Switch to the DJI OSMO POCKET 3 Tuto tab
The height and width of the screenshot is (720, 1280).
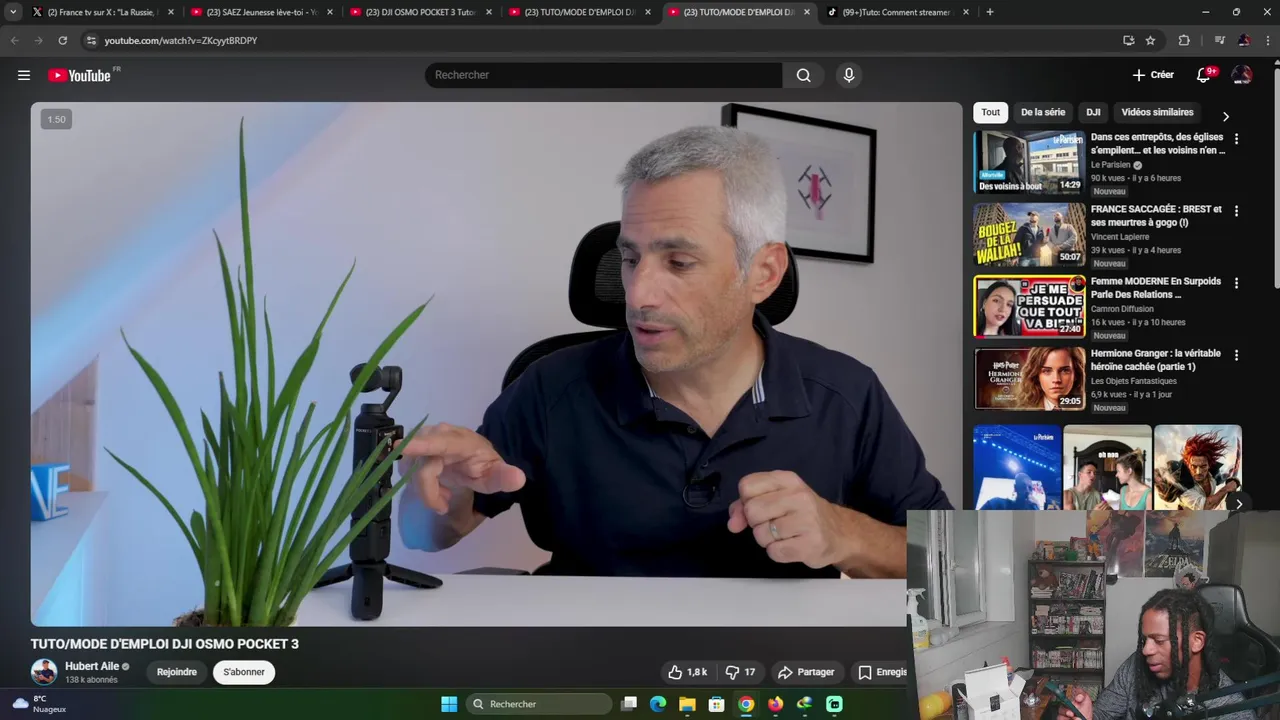click(x=419, y=12)
